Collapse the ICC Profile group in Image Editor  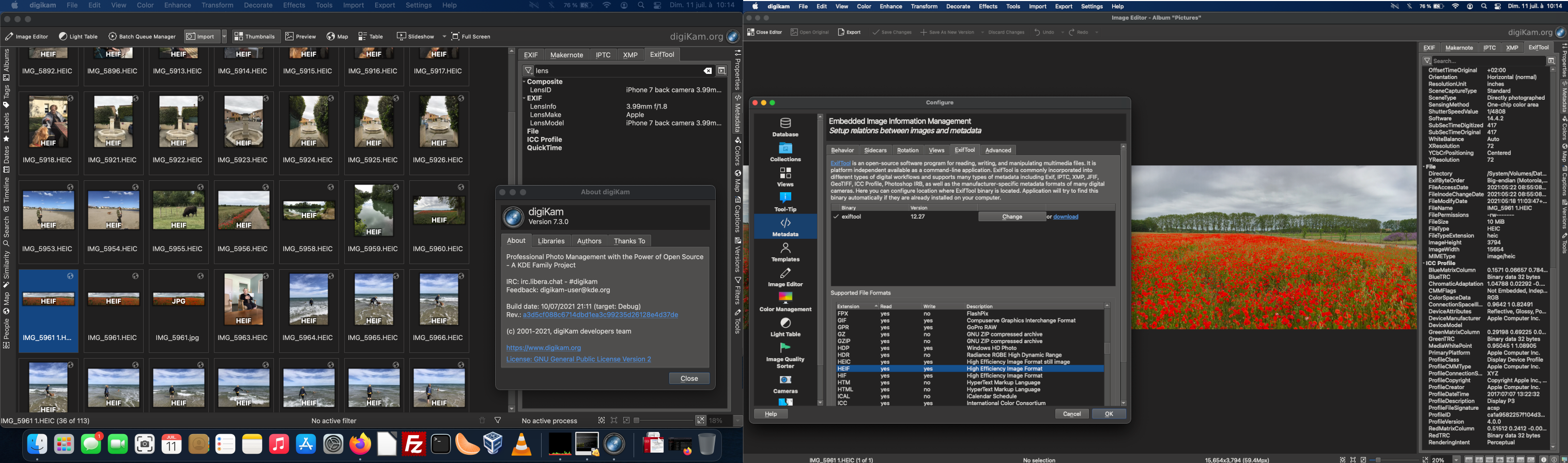click(x=1425, y=264)
